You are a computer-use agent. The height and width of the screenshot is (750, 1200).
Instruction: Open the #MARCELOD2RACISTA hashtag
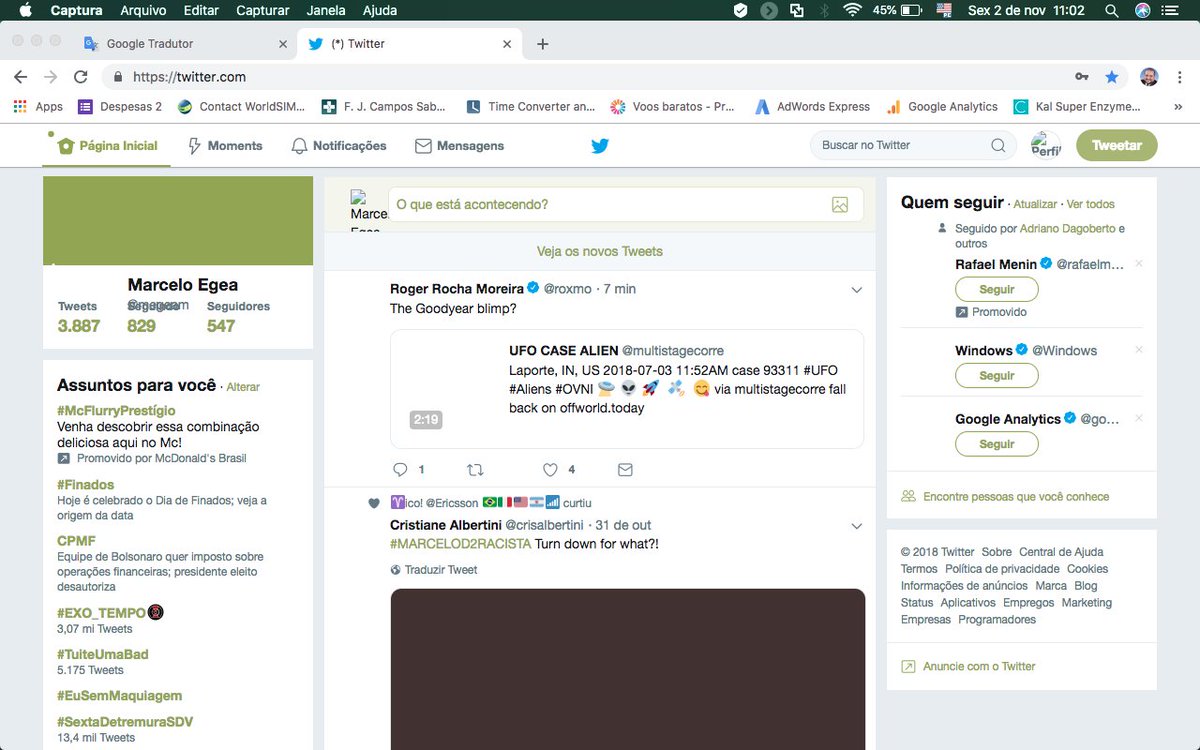[x=460, y=544]
